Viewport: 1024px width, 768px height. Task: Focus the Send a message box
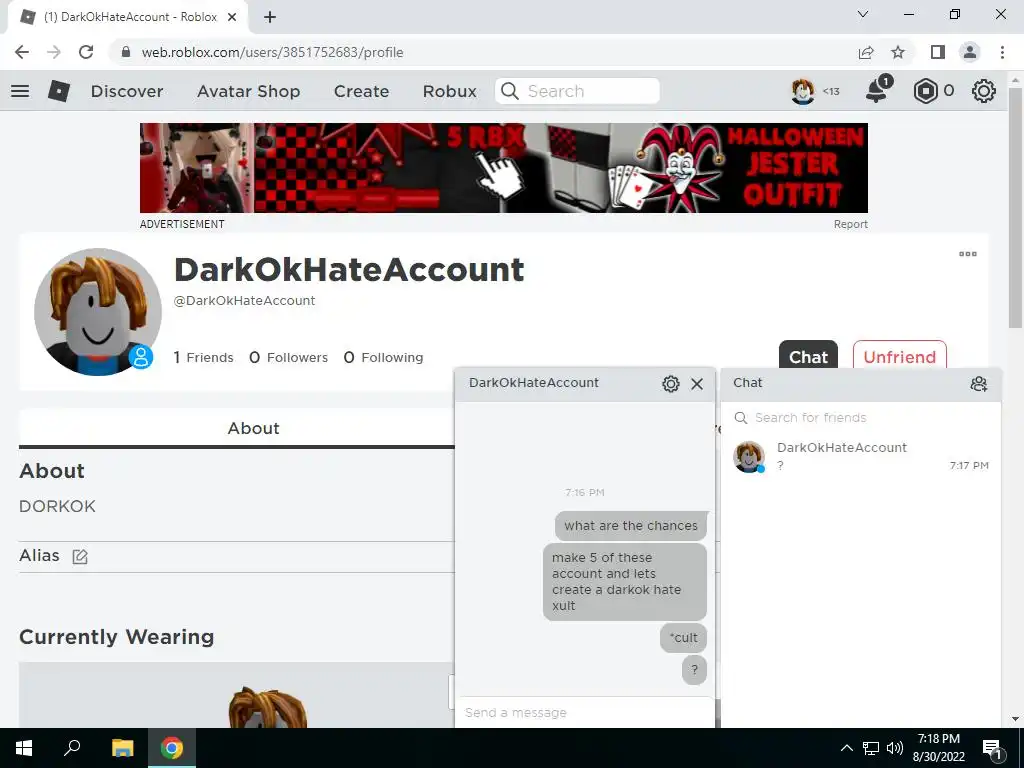pos(584,712)
